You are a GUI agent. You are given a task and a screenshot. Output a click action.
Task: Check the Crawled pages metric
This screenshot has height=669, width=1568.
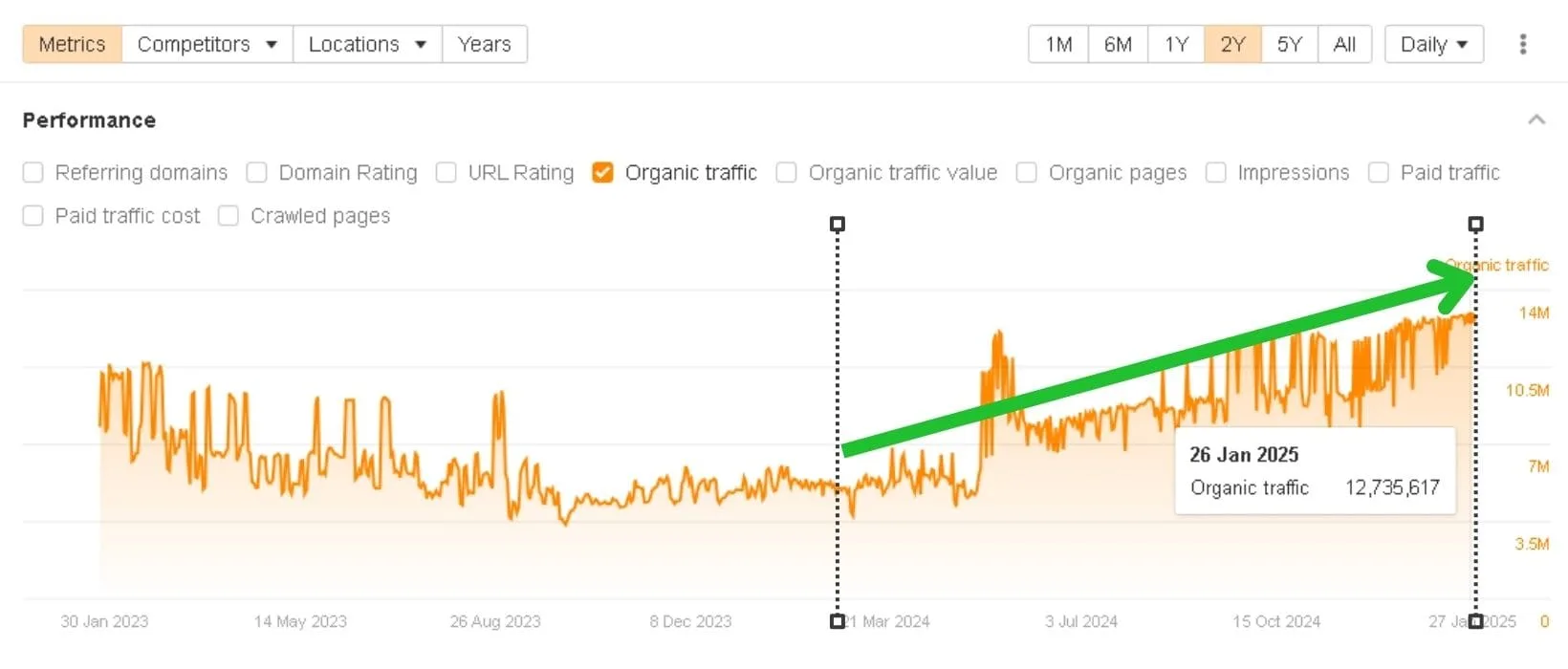point(229,216)
